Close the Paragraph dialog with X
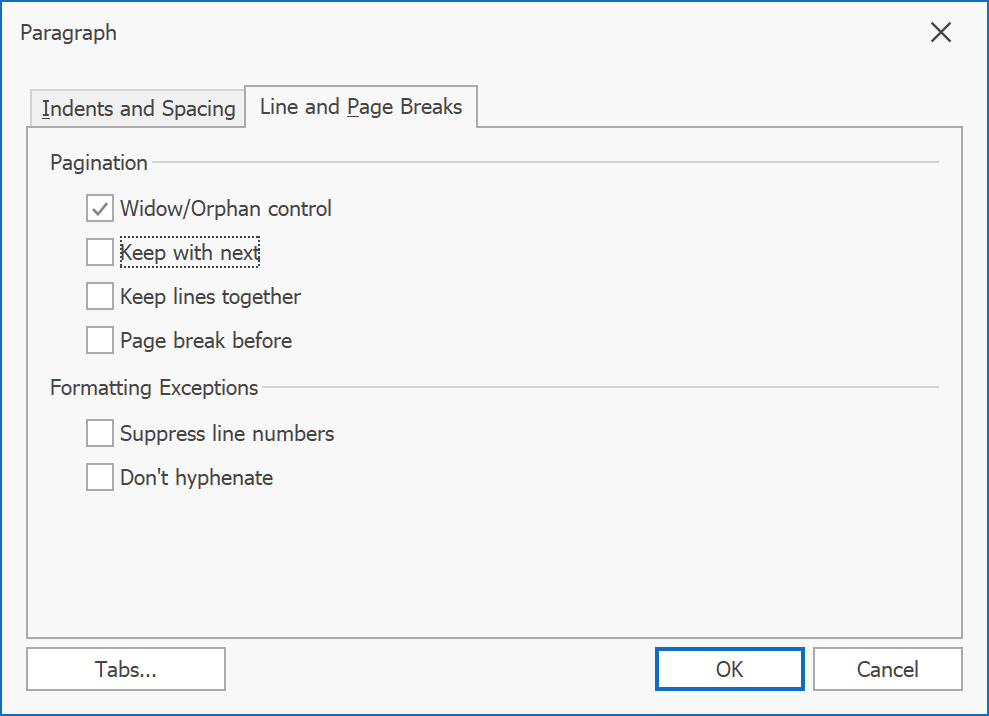The width and height of the screenshot is (989, 716). [x=940, y=32]
